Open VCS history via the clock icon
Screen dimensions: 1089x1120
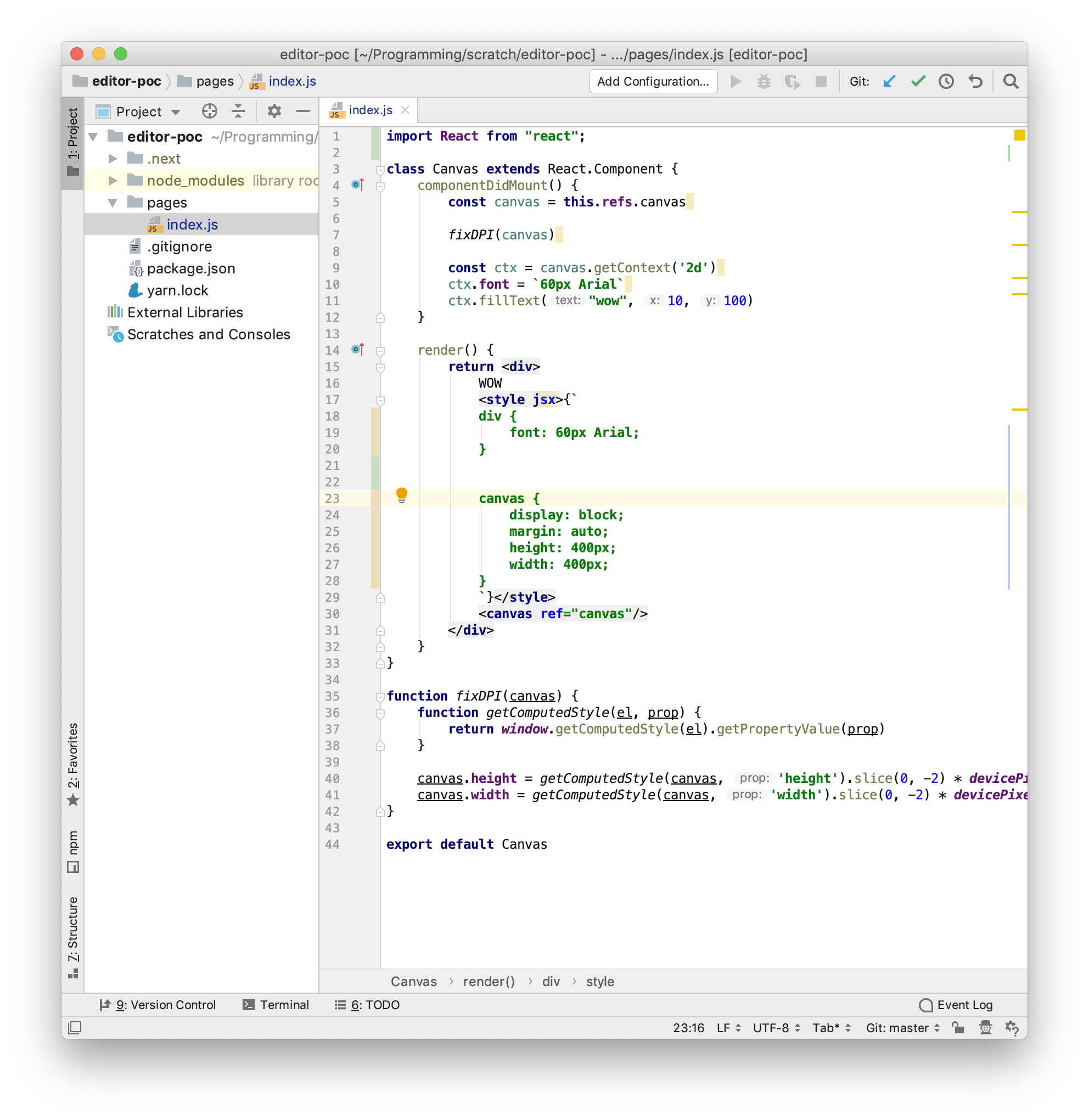pos(947,81)
